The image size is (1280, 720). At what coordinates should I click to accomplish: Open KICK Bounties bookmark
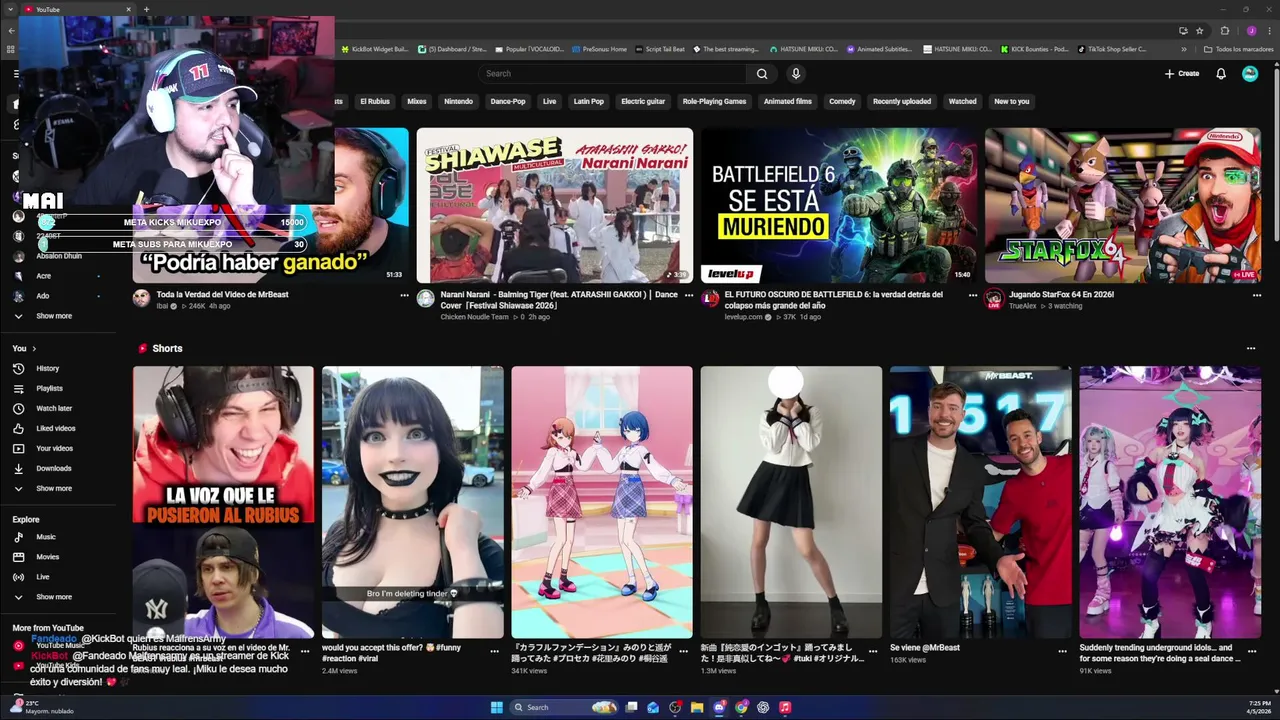coord(1034,49)
